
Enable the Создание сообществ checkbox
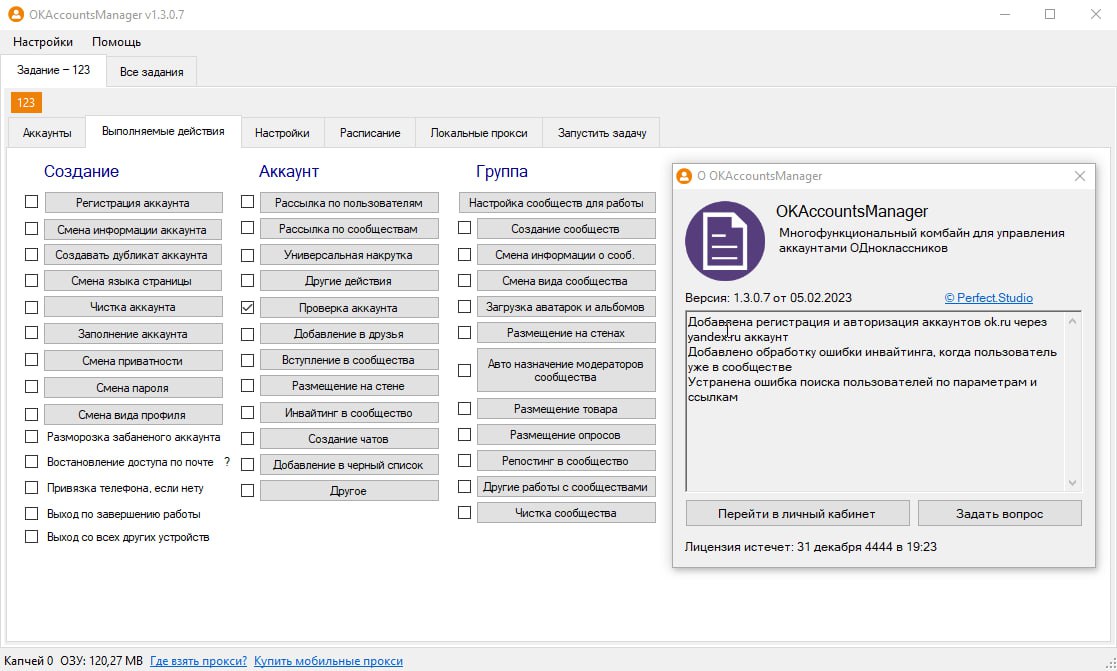(x=464, y=228)
